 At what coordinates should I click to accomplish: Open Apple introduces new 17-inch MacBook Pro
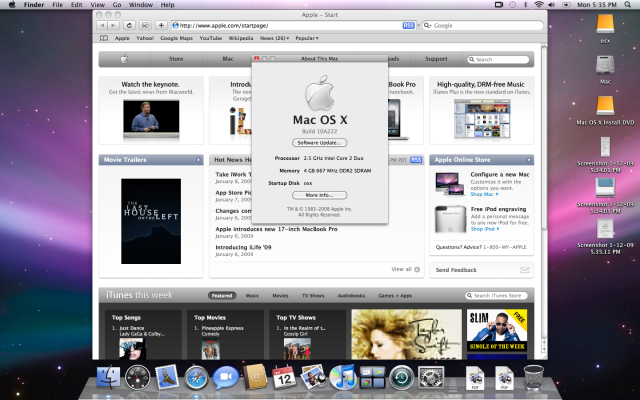click(x=276, y=229)
